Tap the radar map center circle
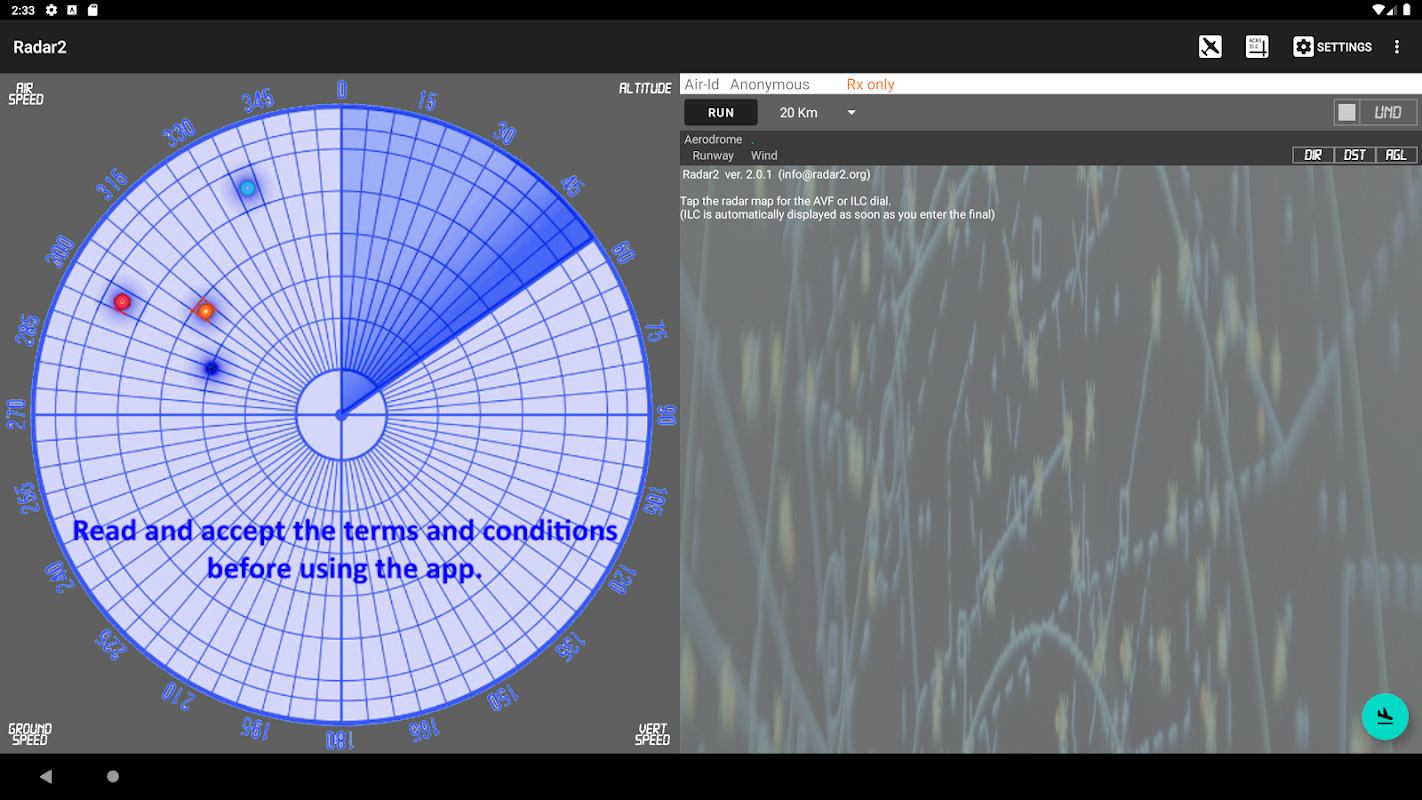The image size is (1422, 800). (341, 414)
